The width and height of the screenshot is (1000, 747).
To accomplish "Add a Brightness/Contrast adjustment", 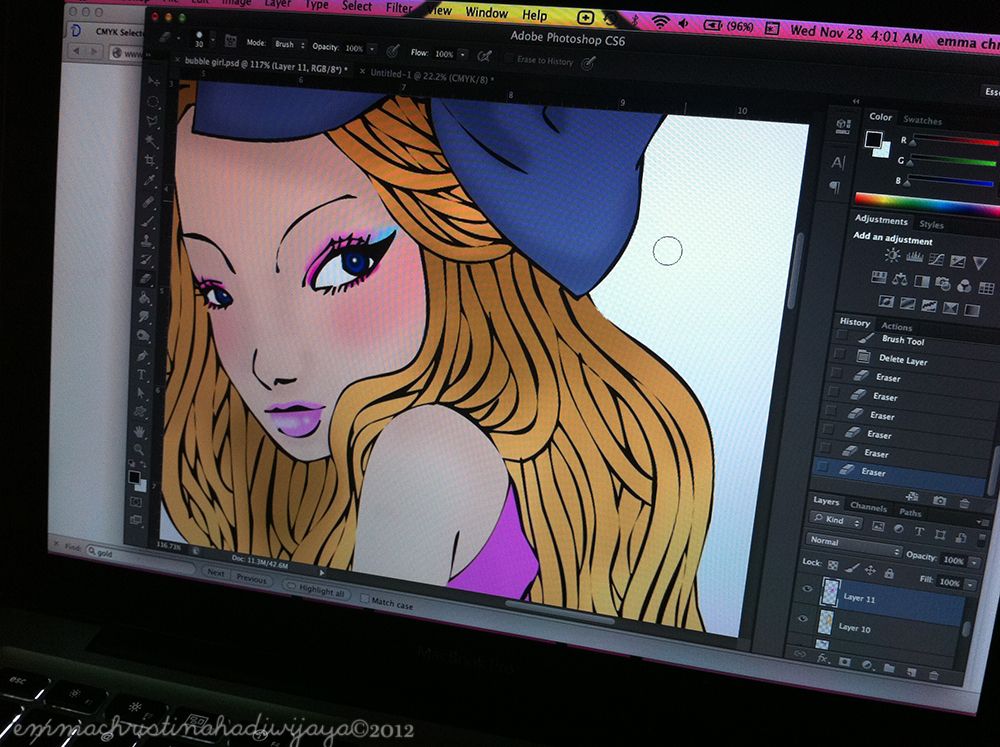I will [892, 256].
